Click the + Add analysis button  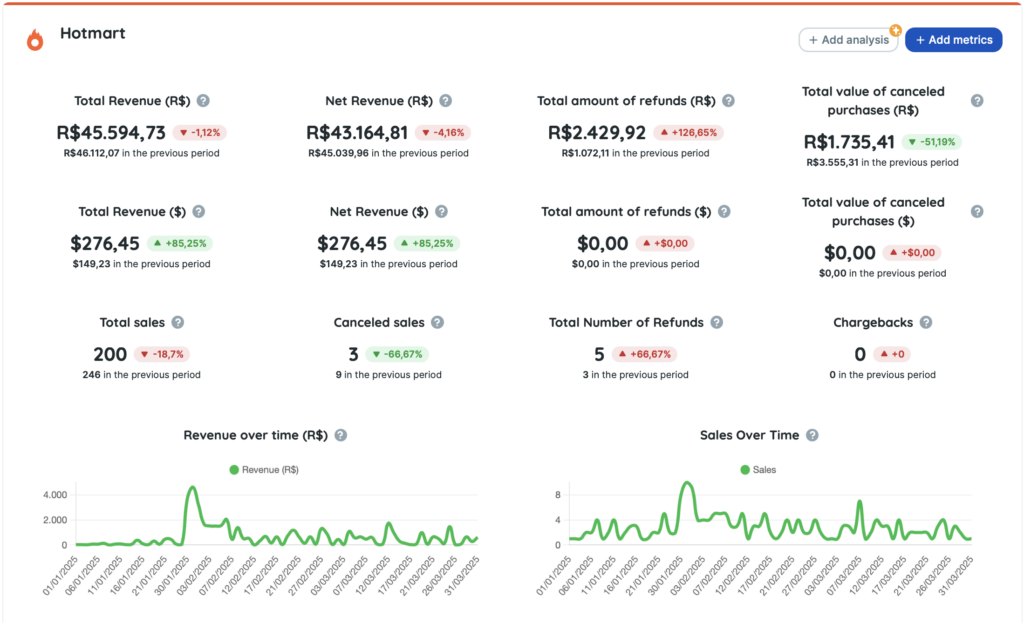[x=847, y=39]
